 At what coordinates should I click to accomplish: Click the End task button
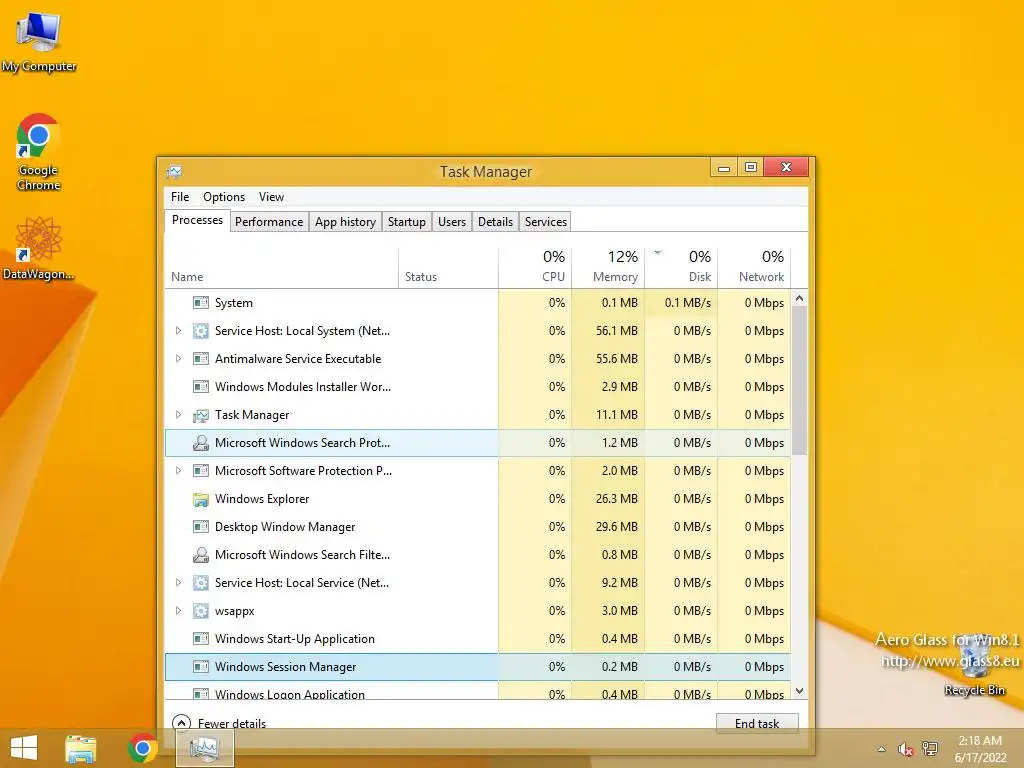click(x=757, y=723)
